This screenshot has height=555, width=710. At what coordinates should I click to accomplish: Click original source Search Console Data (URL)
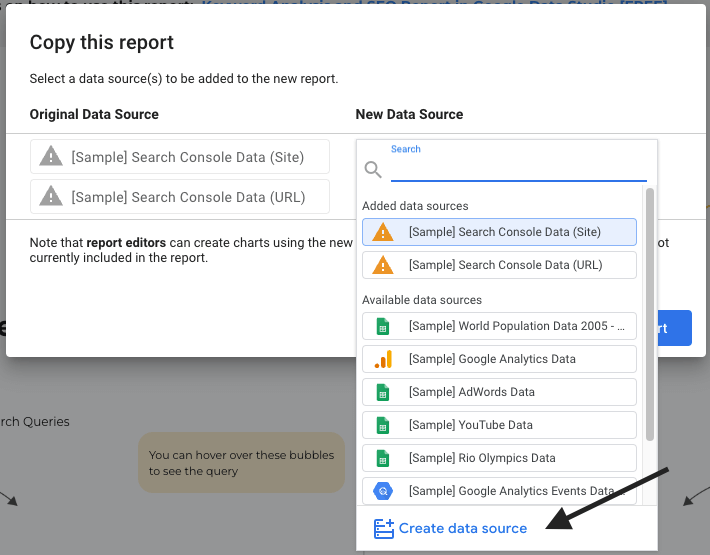coord(180,196)
